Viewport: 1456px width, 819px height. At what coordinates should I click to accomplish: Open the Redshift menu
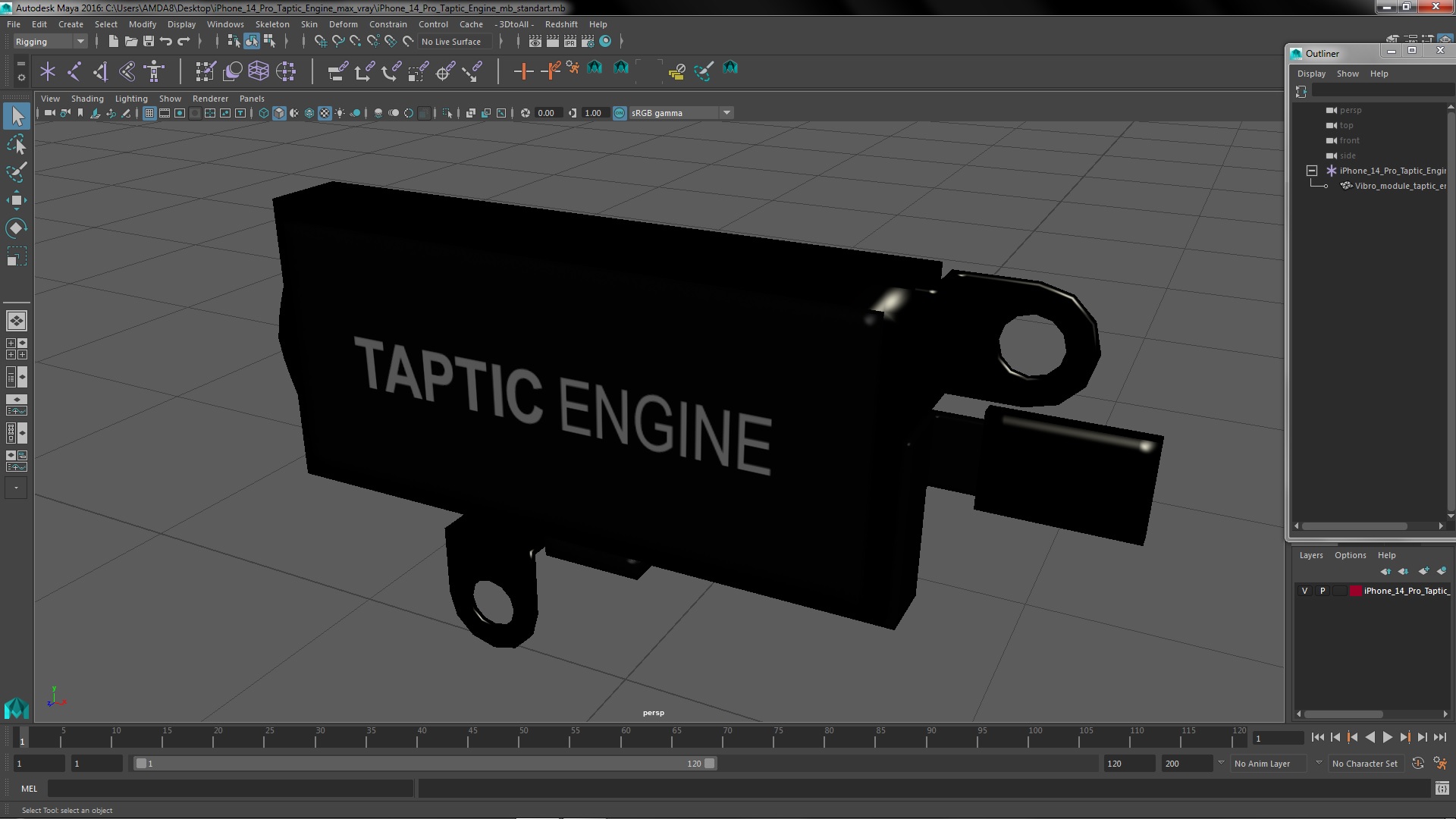tap(561, 24)
